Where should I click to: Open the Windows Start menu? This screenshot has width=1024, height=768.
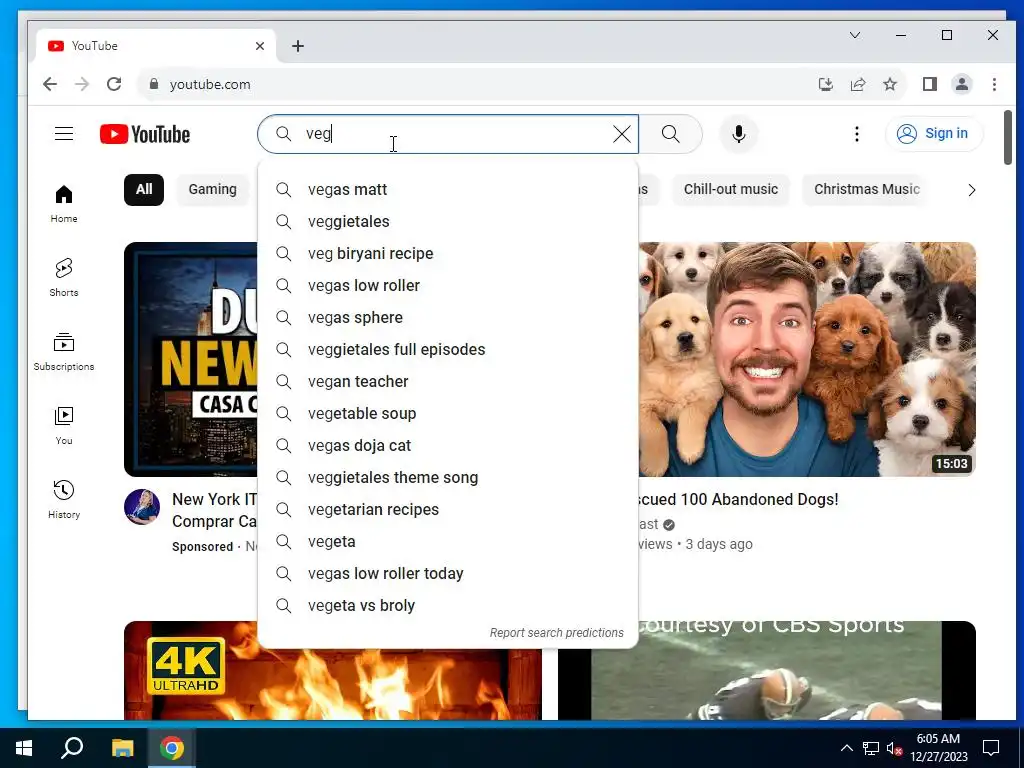24,748
